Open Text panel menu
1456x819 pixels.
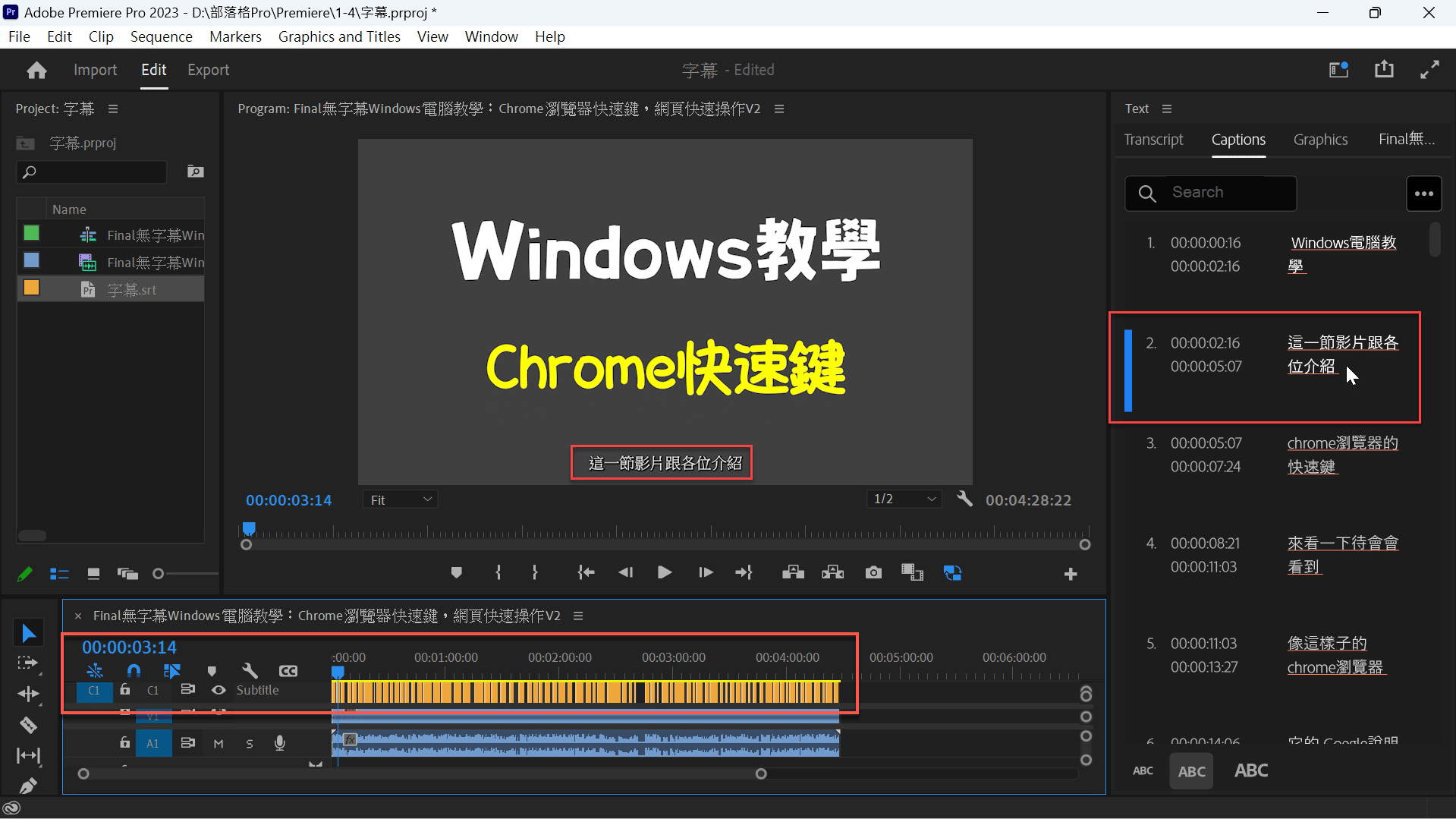pos(1167,109)
